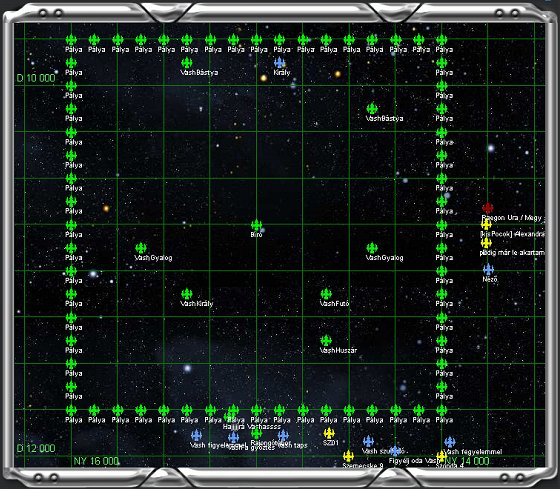Click the D 10 000 coordinate label

(x=36, y=78)
